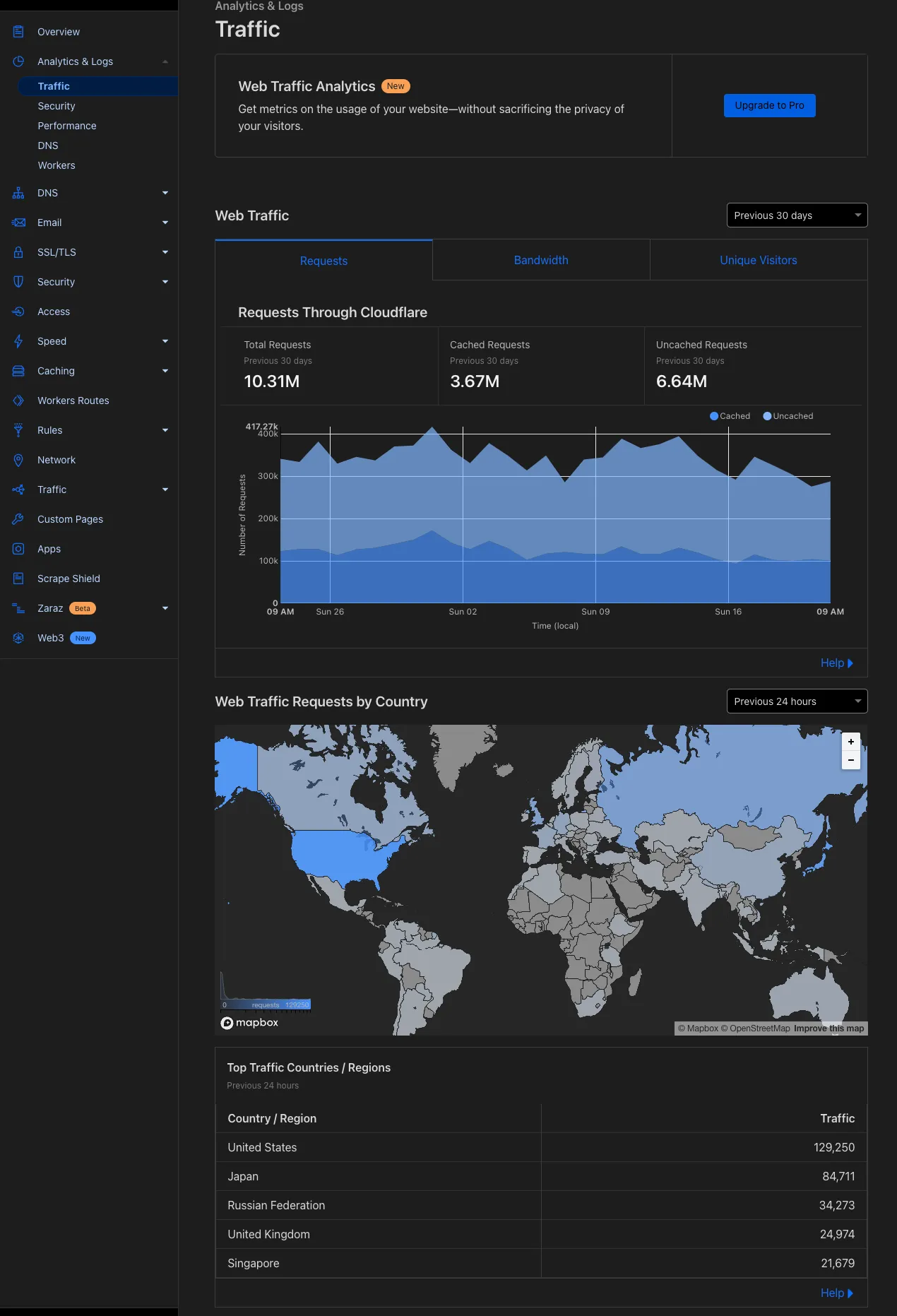Image resolution: width=897 pixels, height=1316 pixels.
Task: Click the Upgrade to Pro button
Action: pyautogui.click(x=769, y=105)
